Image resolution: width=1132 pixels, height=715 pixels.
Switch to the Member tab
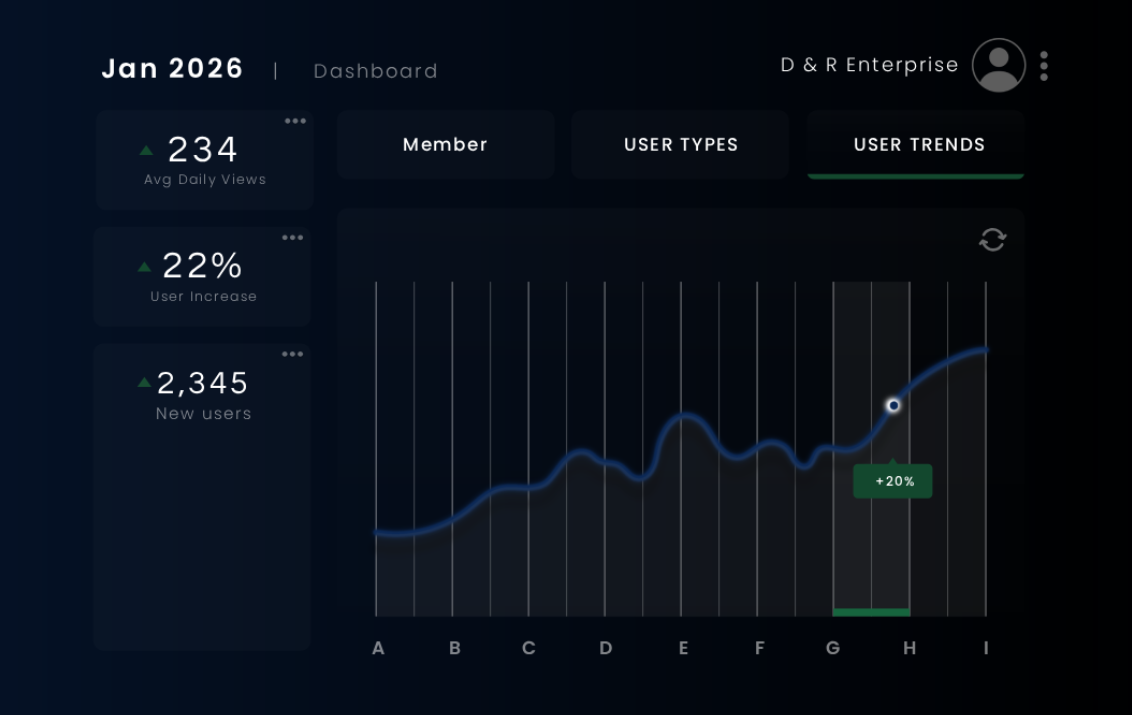(x=445, y=145)
